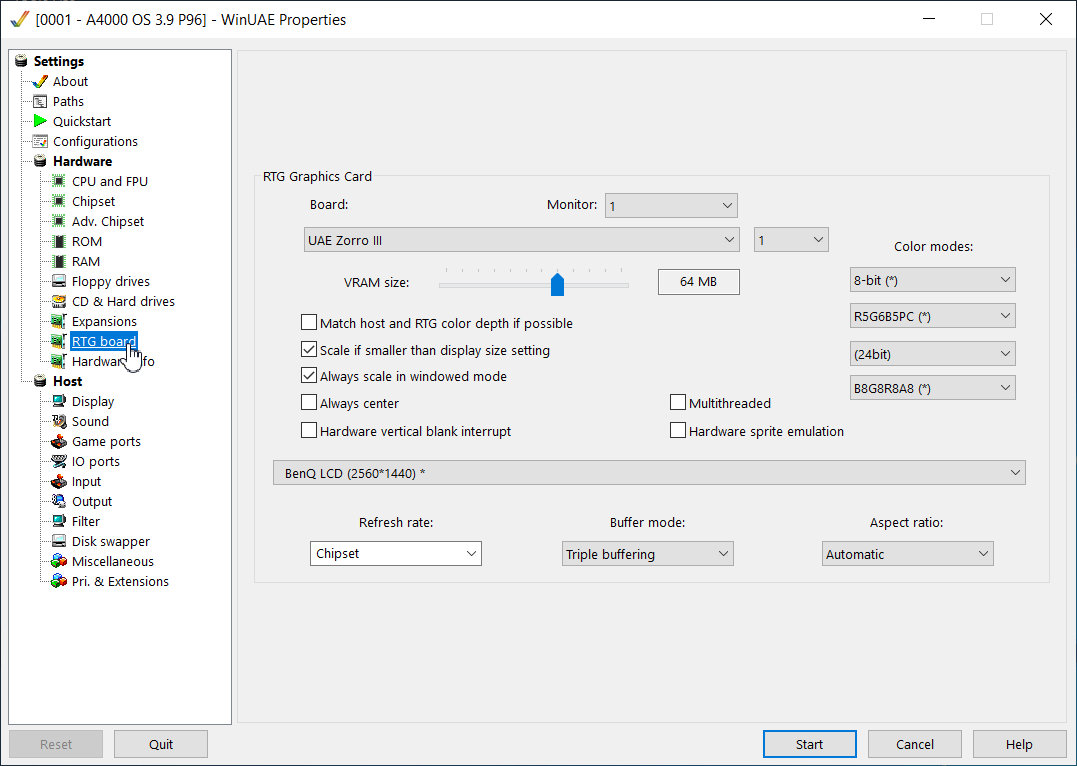The width and height of the screenshot is (1077, 766).
Task: Select the CPU and FPU chip icon
Action: coord(59,181)
